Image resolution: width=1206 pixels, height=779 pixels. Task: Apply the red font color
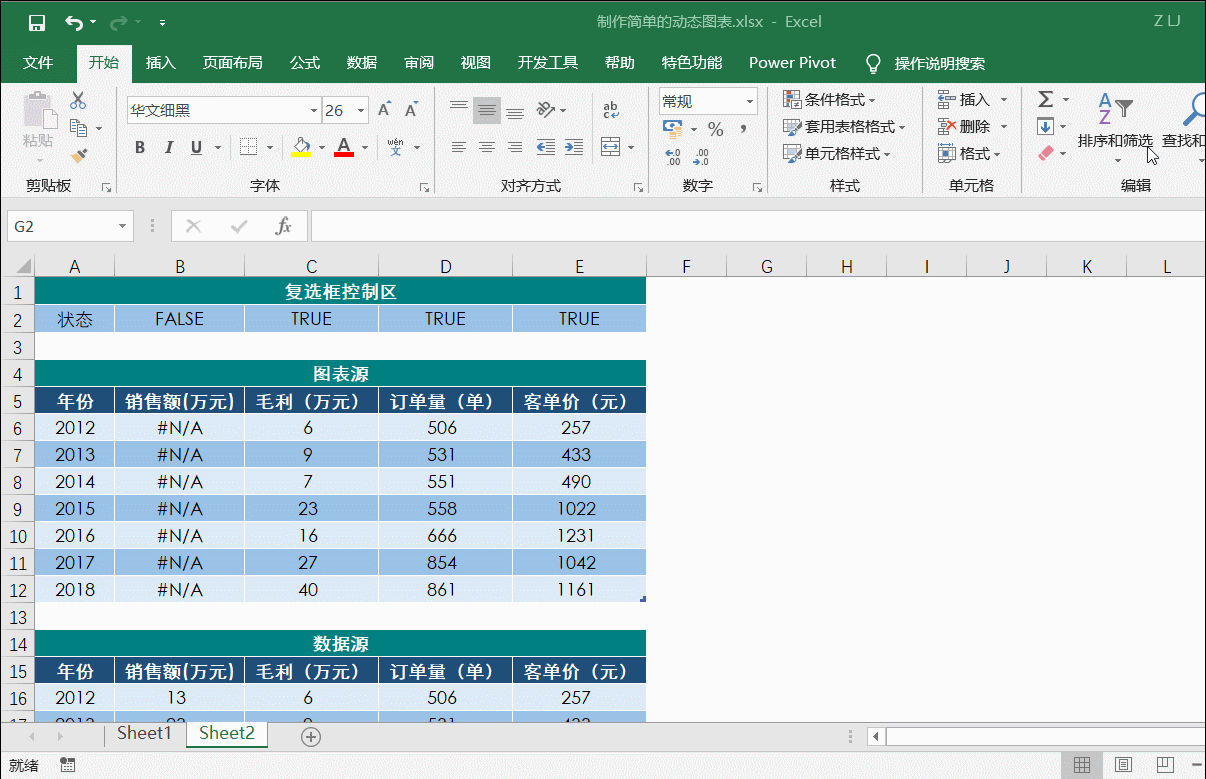pos(344,148)
